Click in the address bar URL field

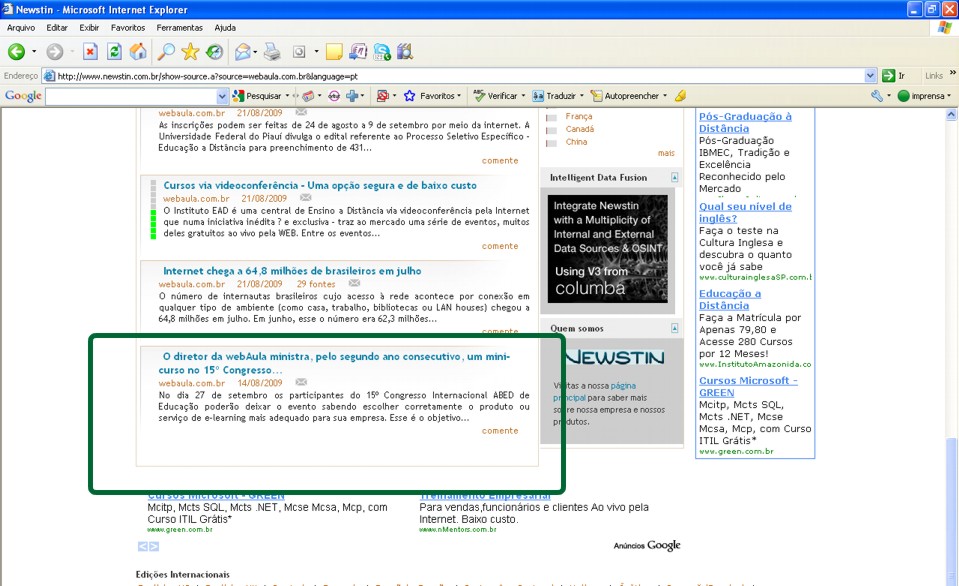(x=453, y=76)
